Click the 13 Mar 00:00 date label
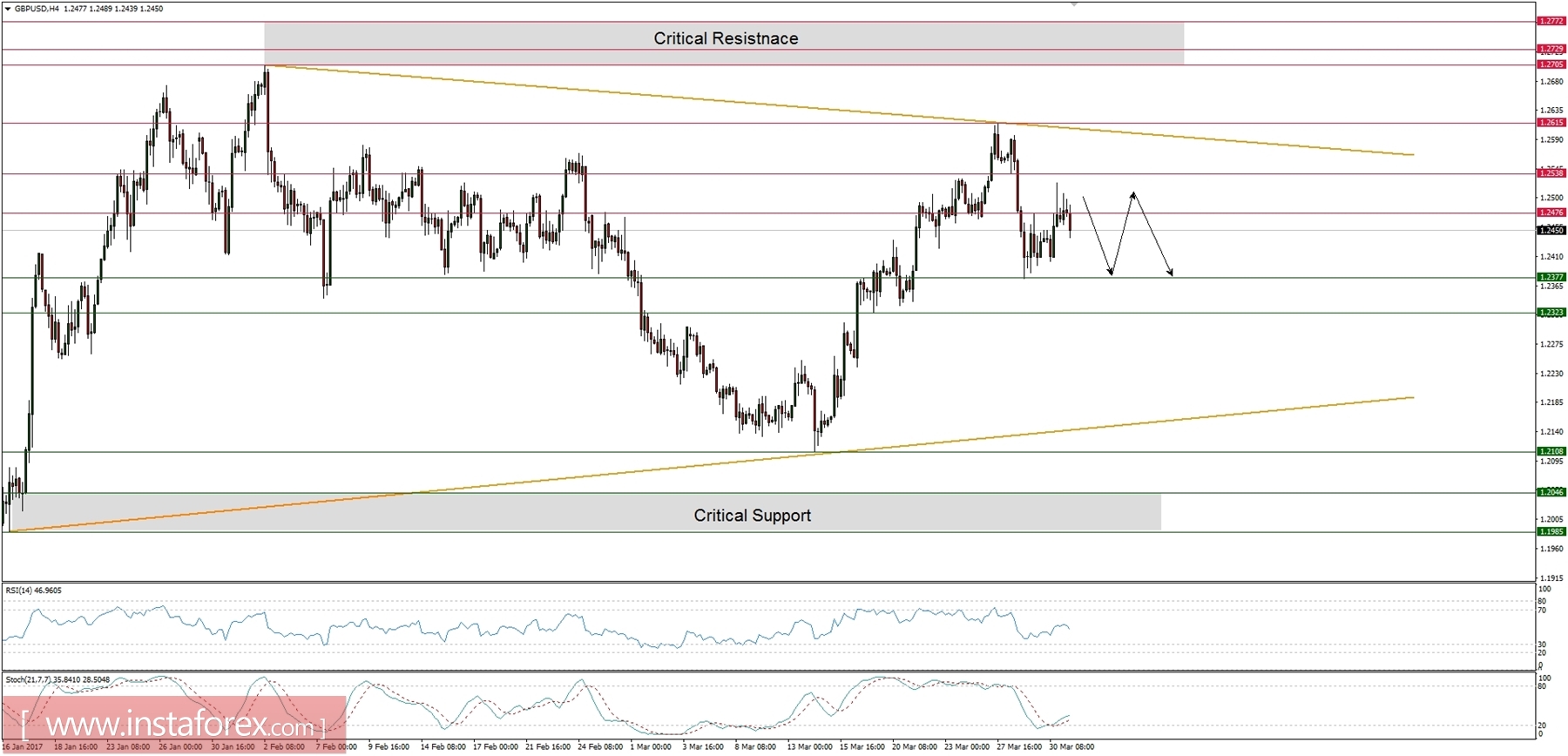 810,747
